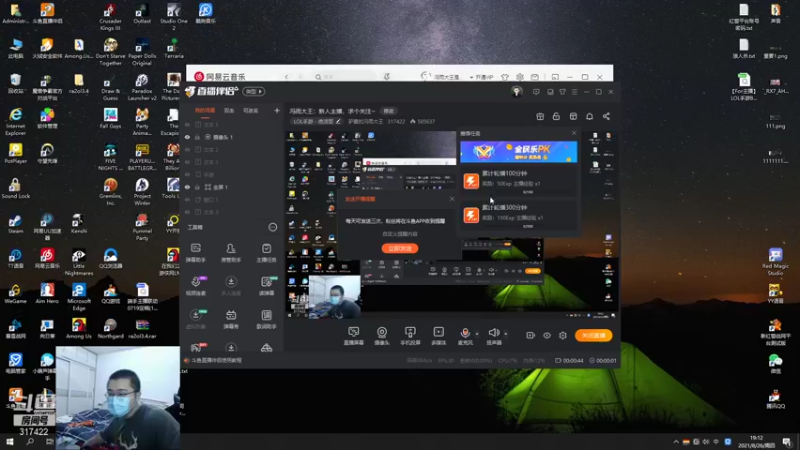The image size is (800, 450).
Task: Open the notification bell icon
Action: coord(589,116)
